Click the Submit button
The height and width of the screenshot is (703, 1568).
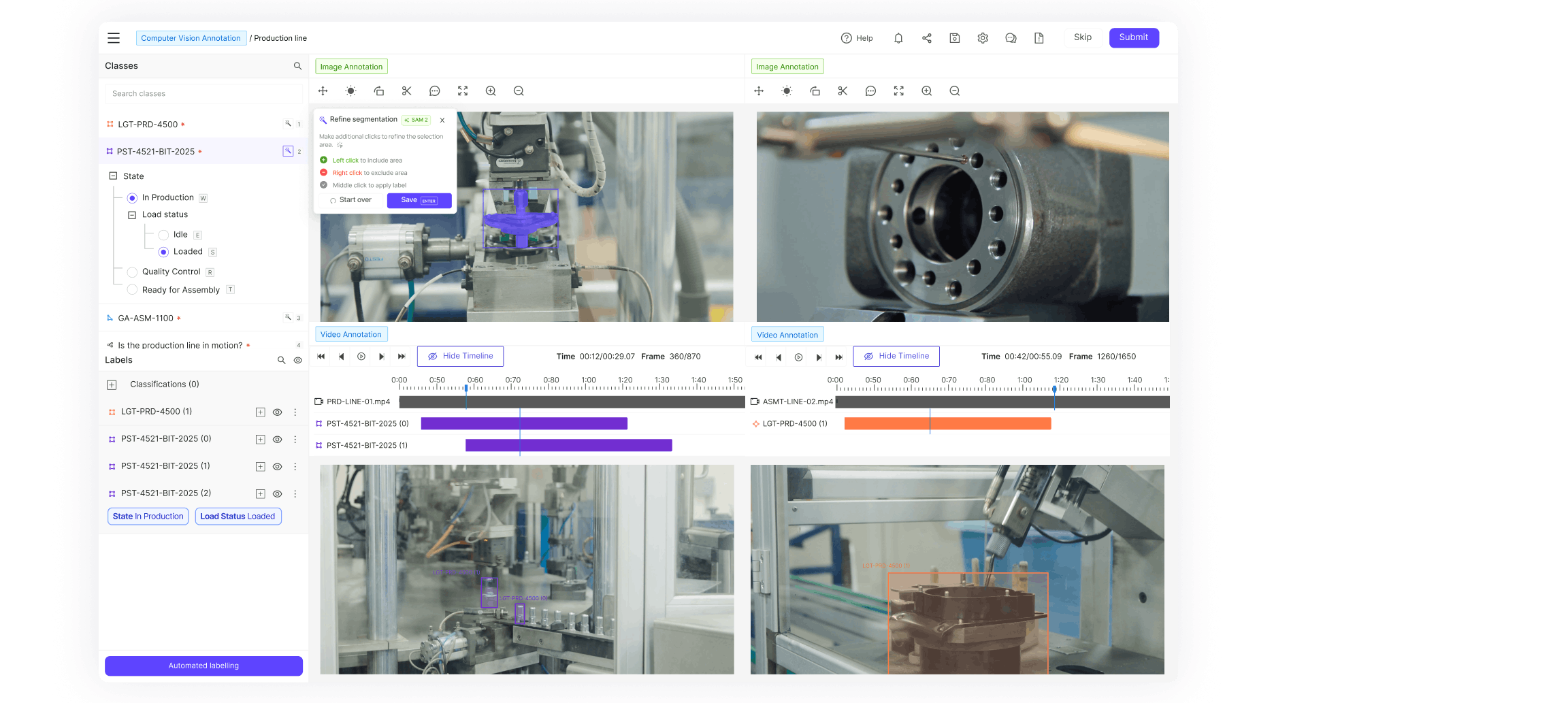coord(1133,37)
